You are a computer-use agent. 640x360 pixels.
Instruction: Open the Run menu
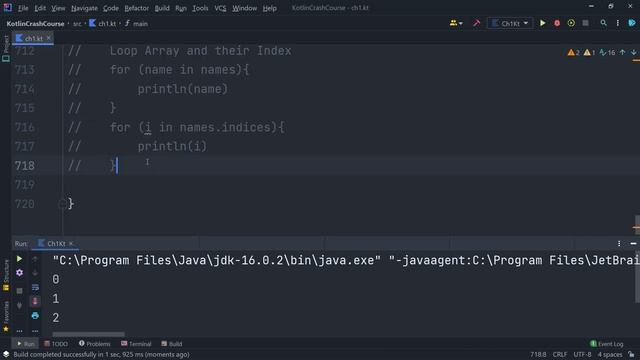[x=180, y=8]
